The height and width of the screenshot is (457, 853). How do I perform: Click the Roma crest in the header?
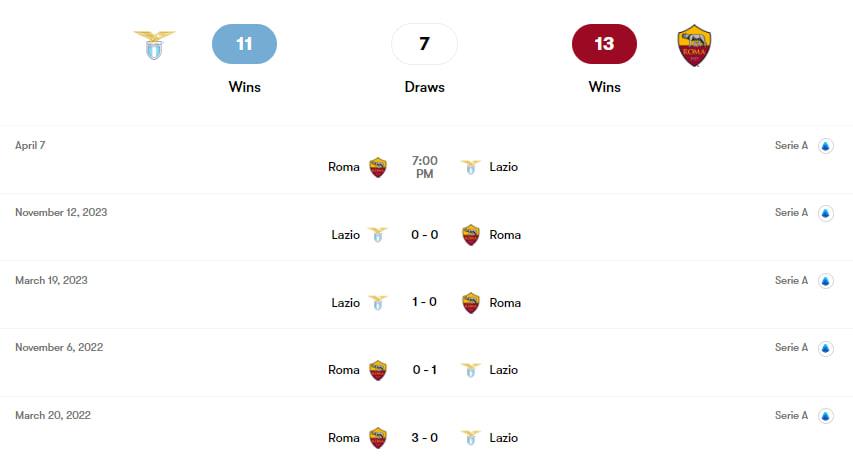click(x=693, y=45)
